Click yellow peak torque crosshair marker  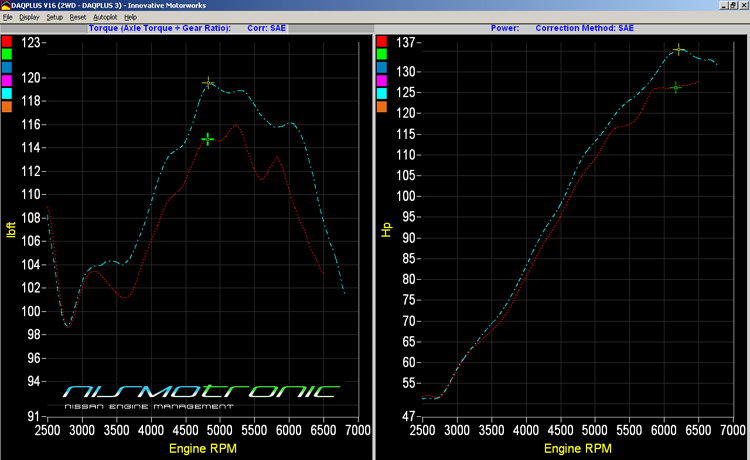point(208,83)
